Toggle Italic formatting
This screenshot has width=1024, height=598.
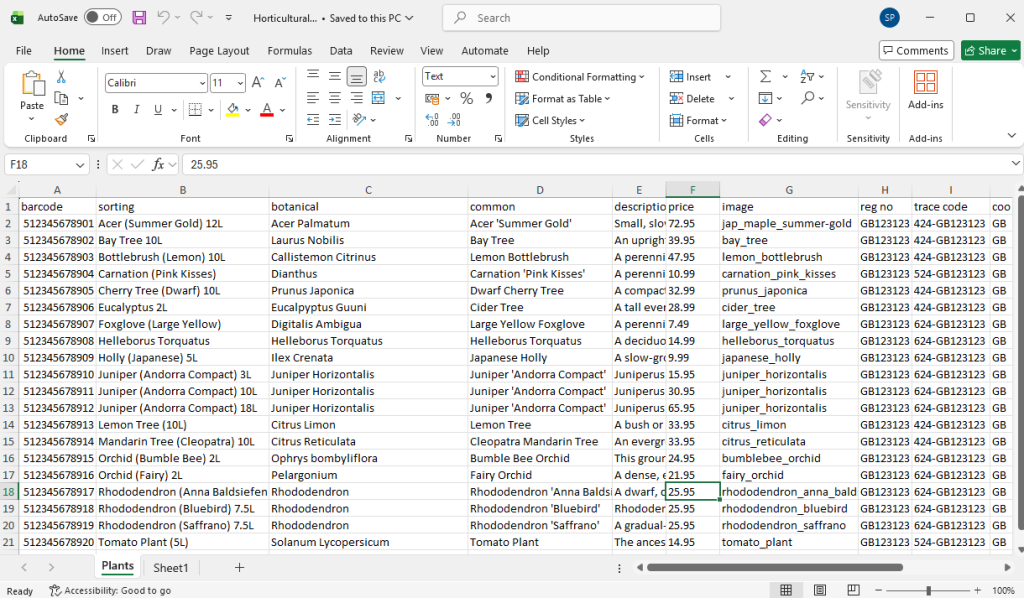(136, 109)
